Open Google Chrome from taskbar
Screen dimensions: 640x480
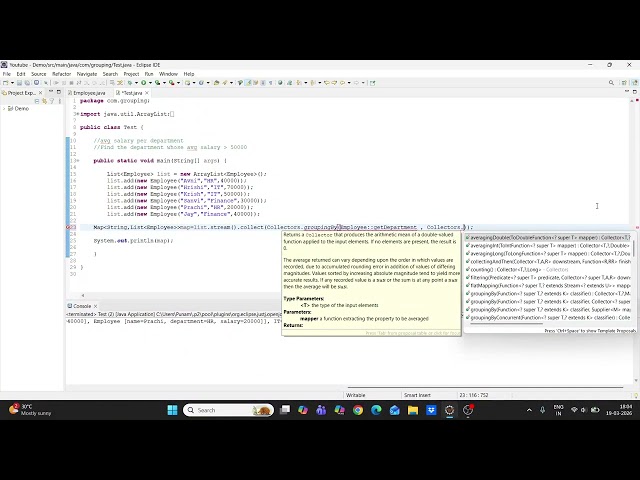click(358, 410)
